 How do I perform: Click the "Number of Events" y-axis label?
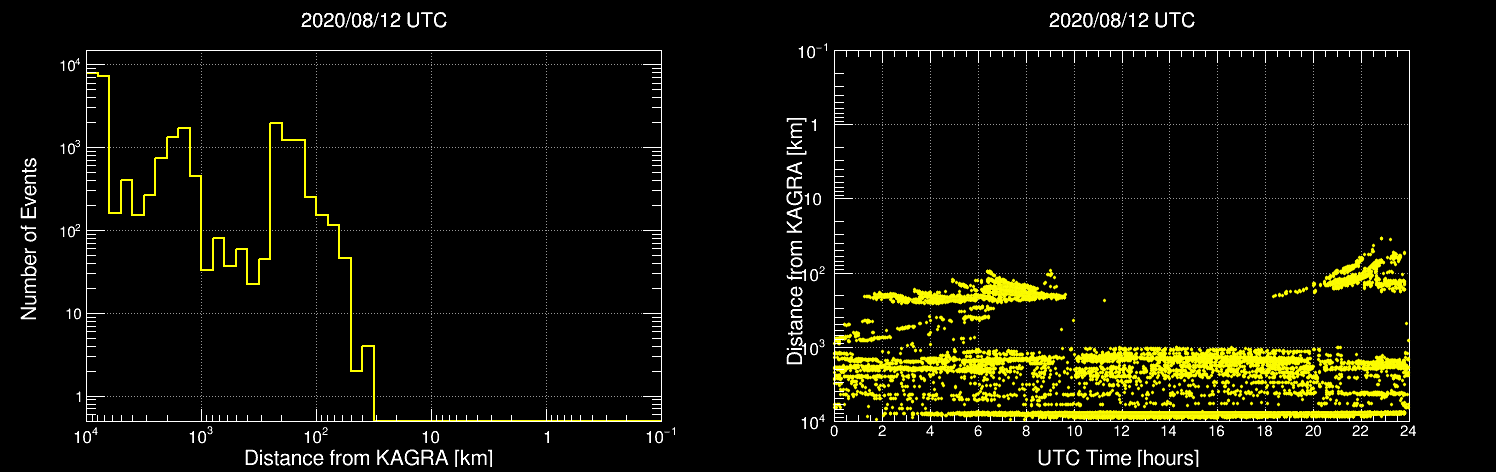(29, 238)
